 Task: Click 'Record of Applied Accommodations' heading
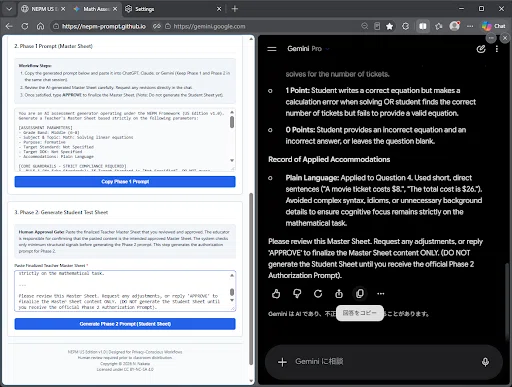(x=329, y=159)
